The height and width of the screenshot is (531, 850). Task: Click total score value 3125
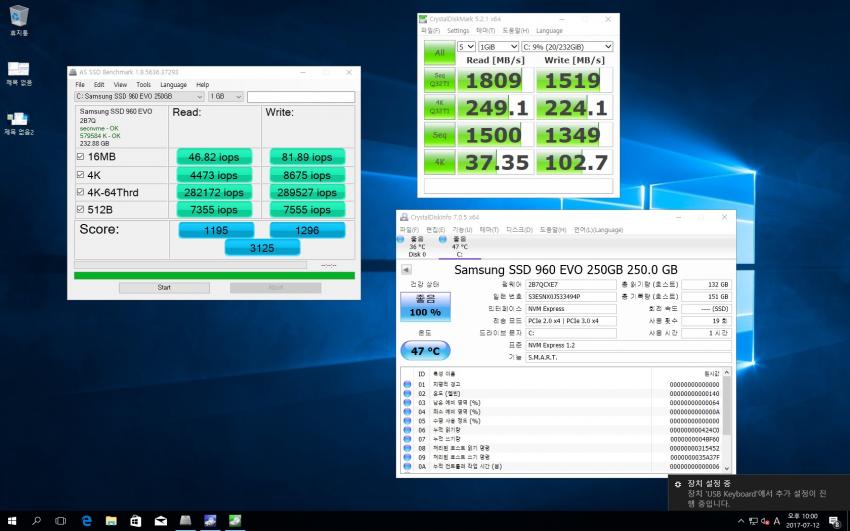tap(262, 248)
